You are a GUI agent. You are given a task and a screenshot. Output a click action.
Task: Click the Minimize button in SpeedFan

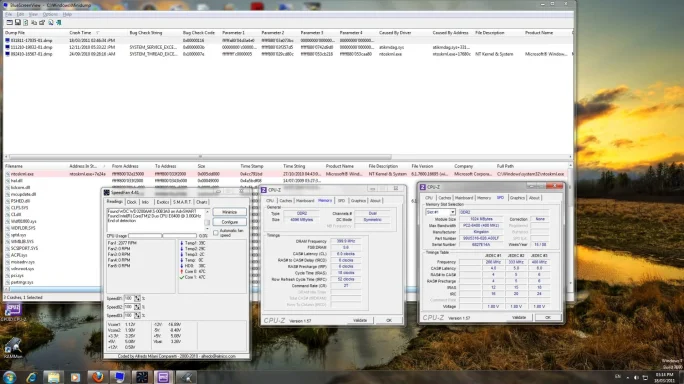coord(229,212)
